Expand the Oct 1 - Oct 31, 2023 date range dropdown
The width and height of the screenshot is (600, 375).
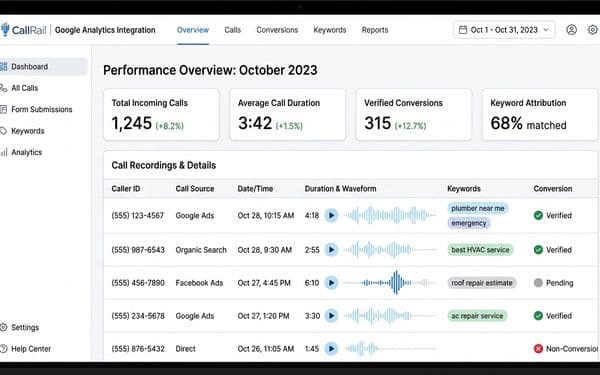[x=504, y=30]
